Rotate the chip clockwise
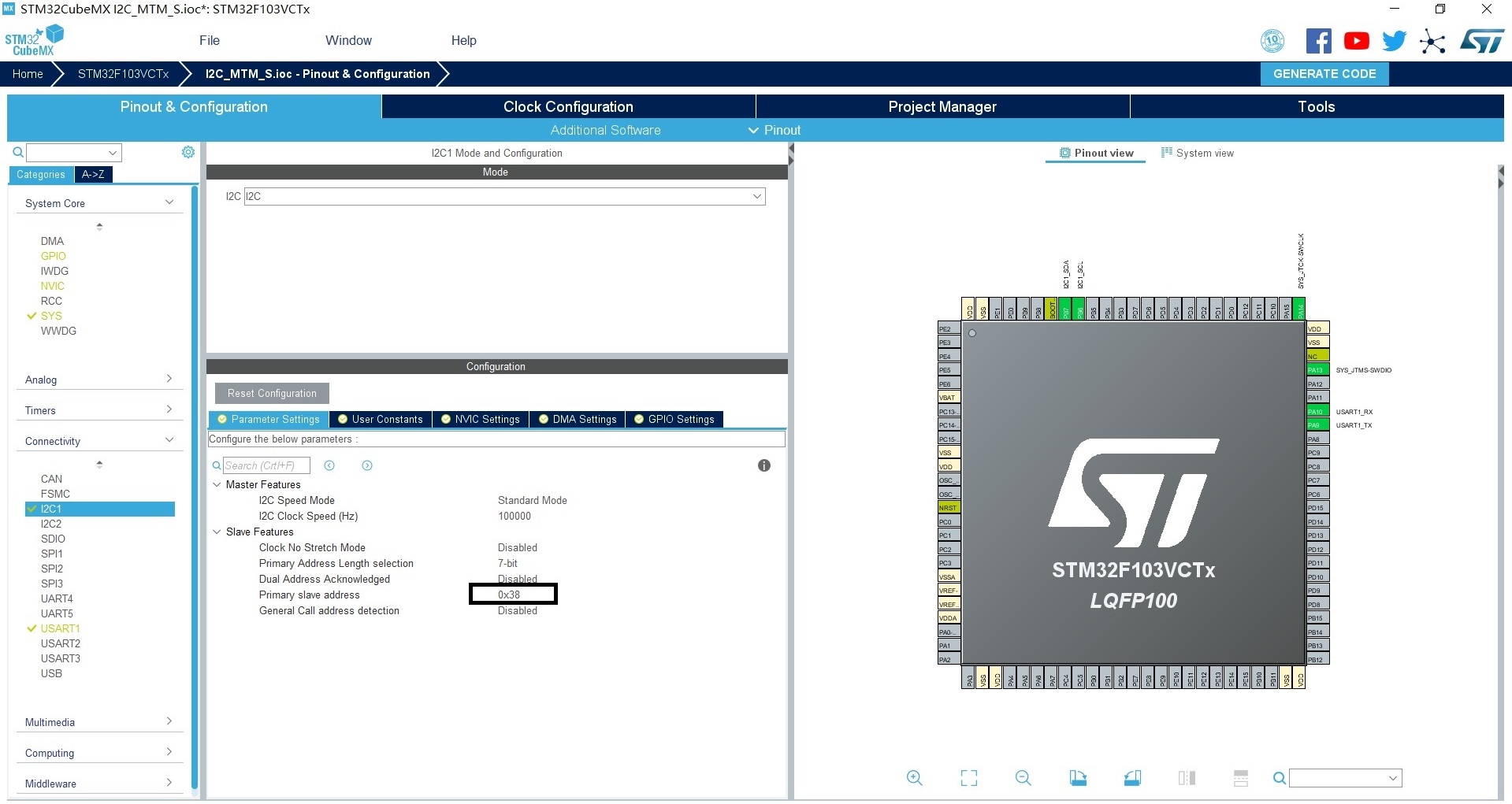 point(1078,778)
